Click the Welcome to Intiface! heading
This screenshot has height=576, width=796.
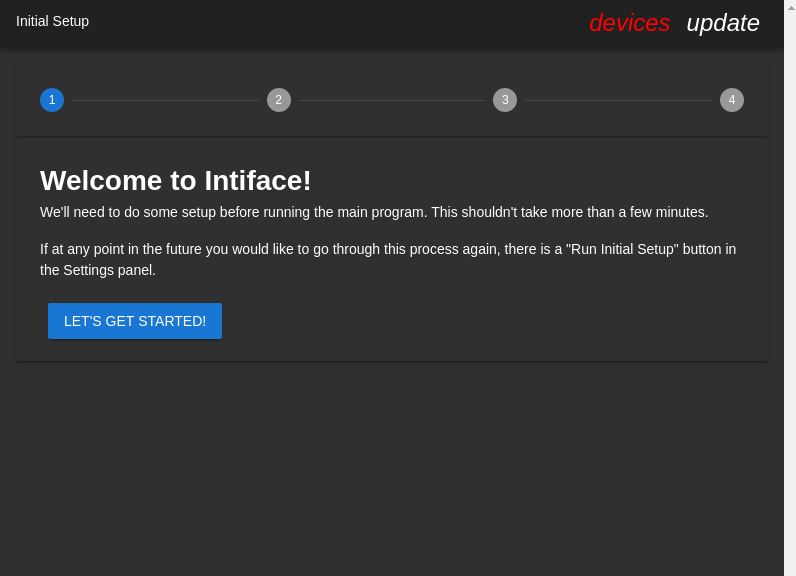click(x=176, y=180)
